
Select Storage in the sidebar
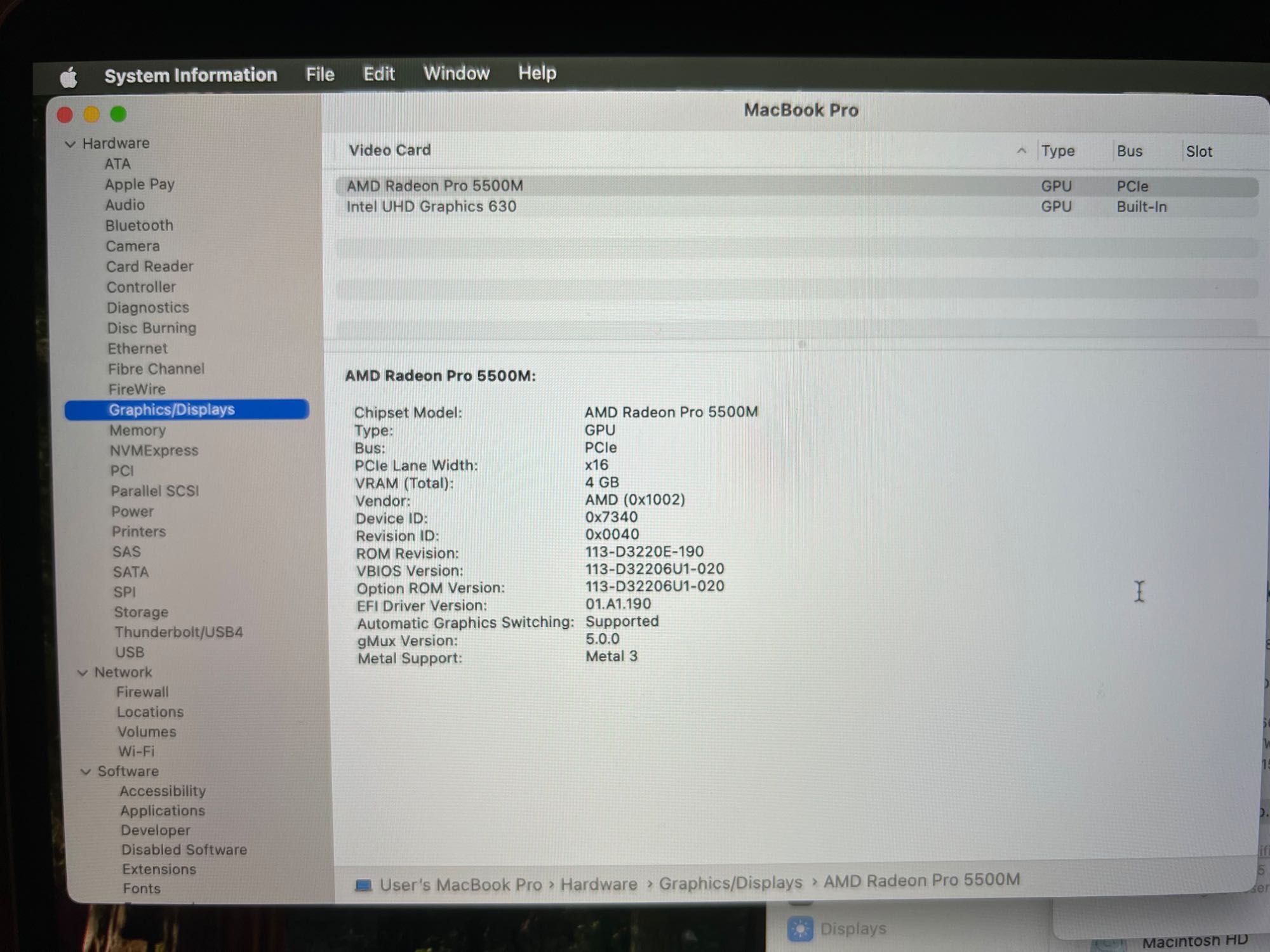141,612
